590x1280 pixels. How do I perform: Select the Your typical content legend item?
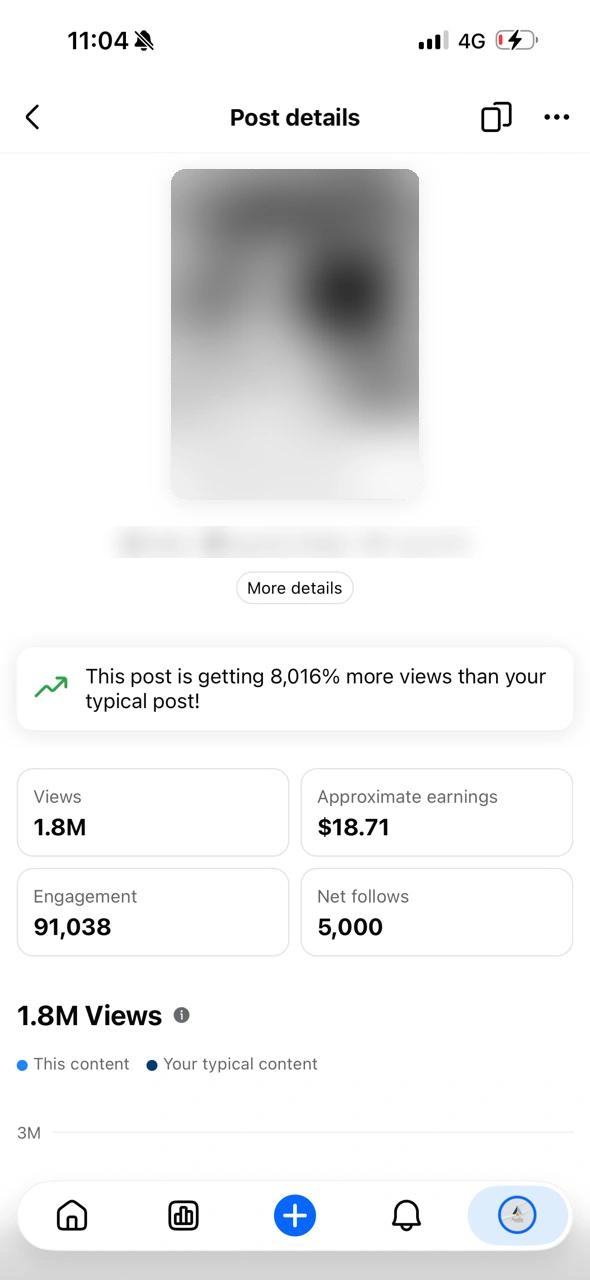click(232, 1064)
